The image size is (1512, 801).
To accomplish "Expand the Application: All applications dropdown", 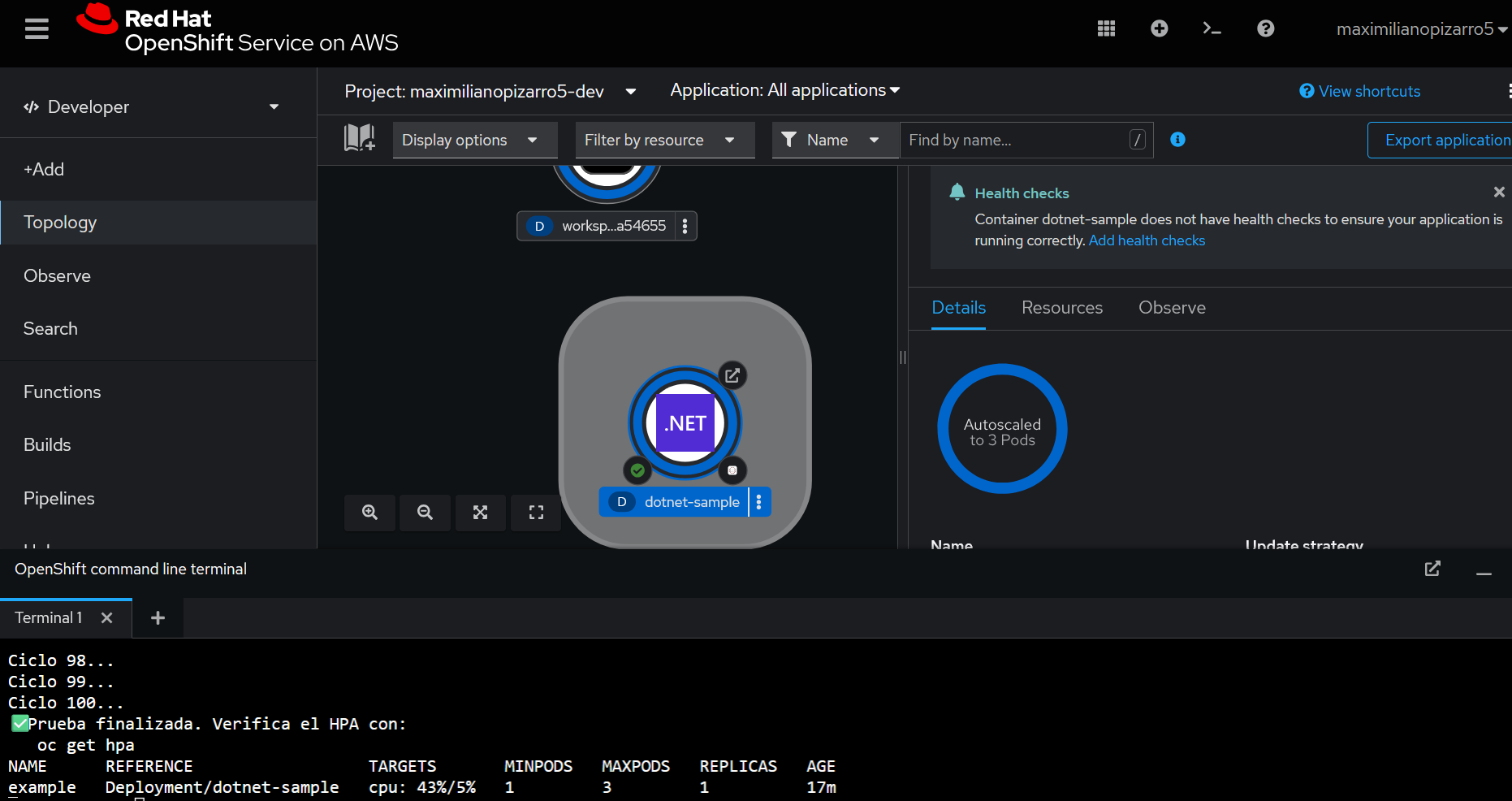I will 784,90.
